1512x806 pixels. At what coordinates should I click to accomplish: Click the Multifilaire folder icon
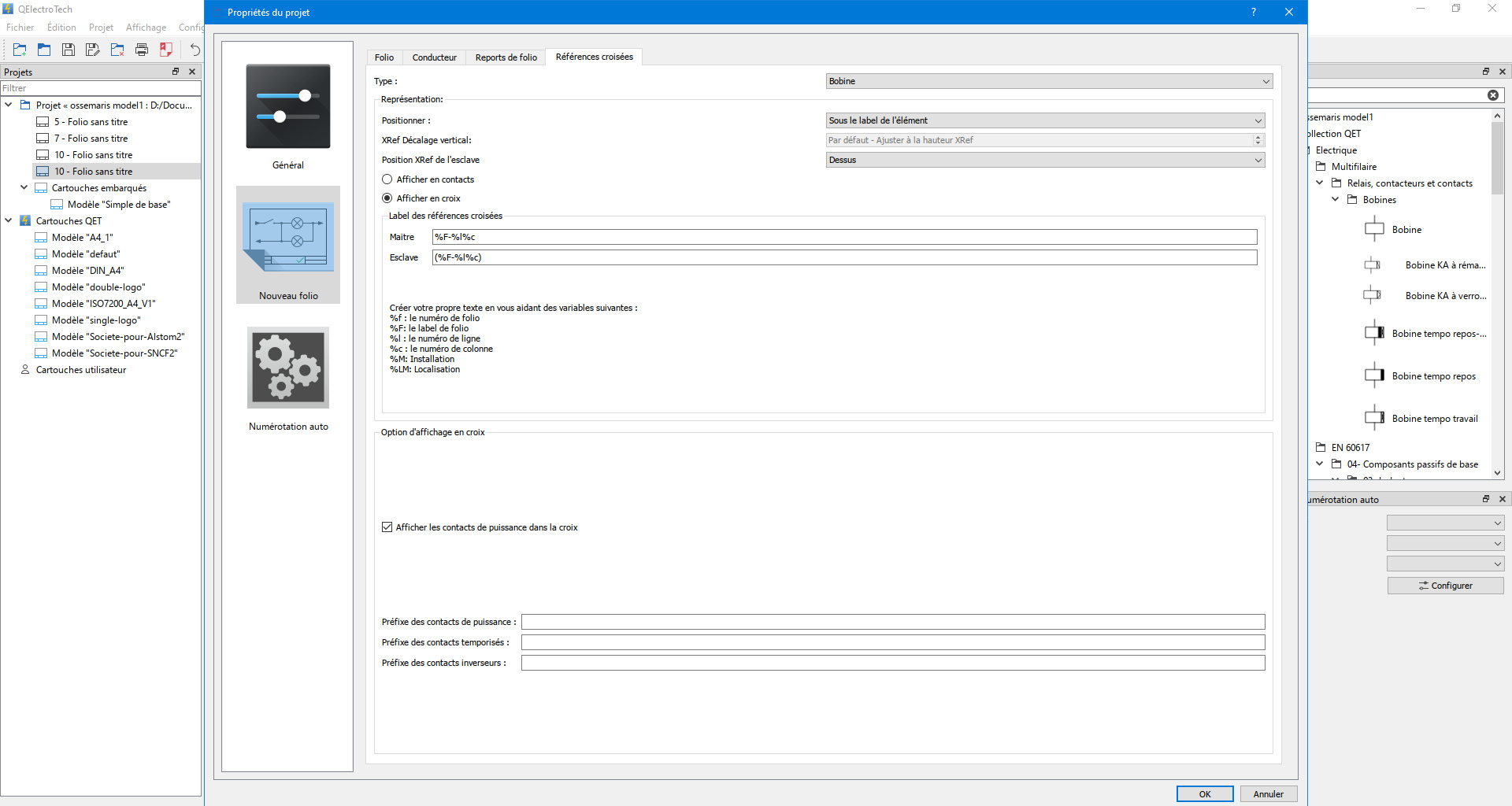click(x=1321, y=167)
